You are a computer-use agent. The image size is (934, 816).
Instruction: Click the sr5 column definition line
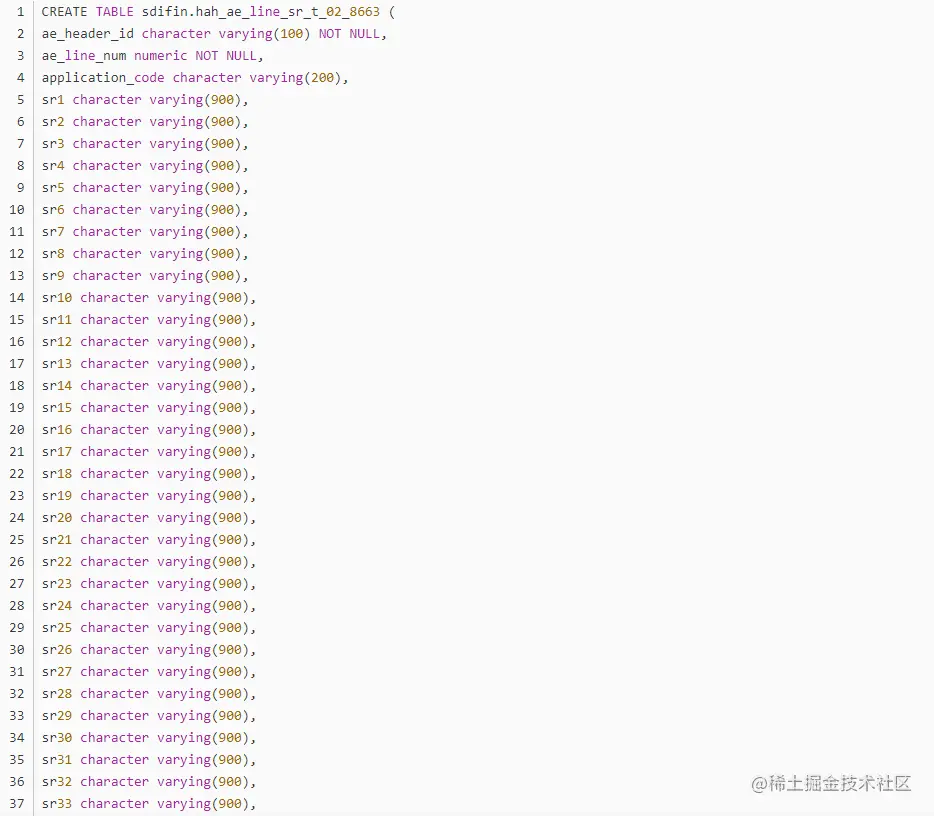tap(145, 188)
